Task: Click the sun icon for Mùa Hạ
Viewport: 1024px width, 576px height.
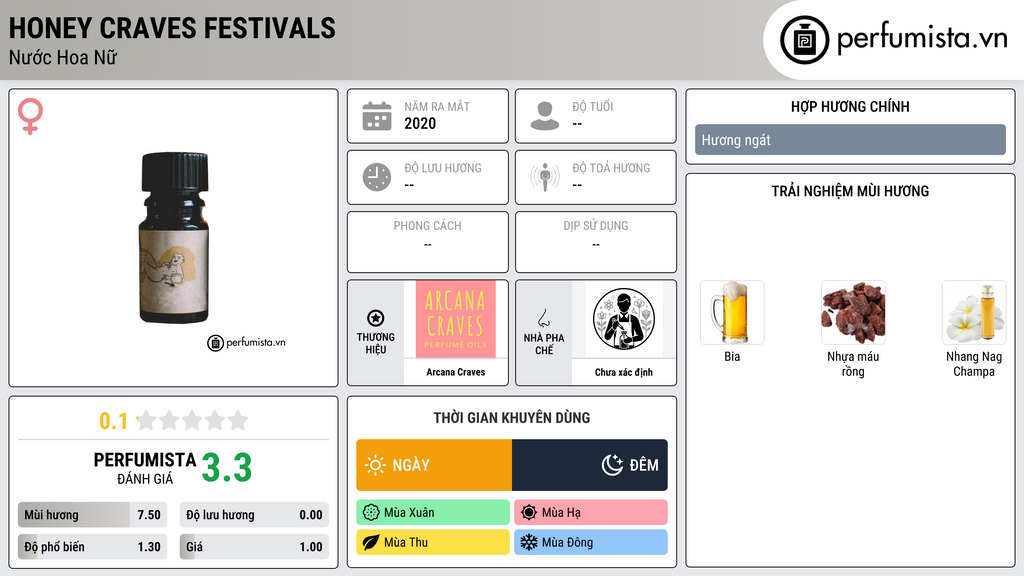Action: point(529,513)
